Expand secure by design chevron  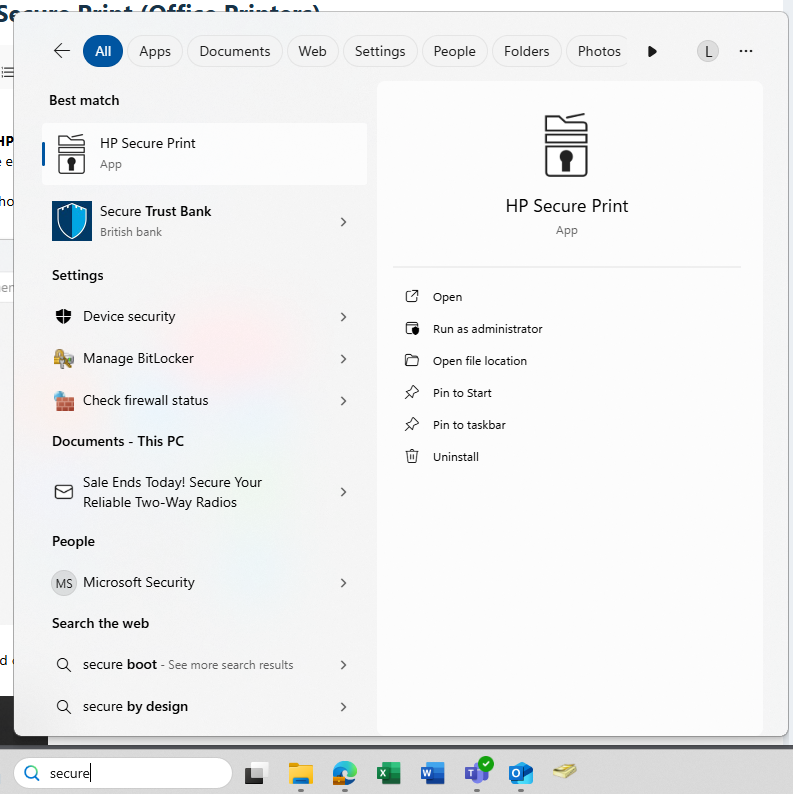click(343, 707)
